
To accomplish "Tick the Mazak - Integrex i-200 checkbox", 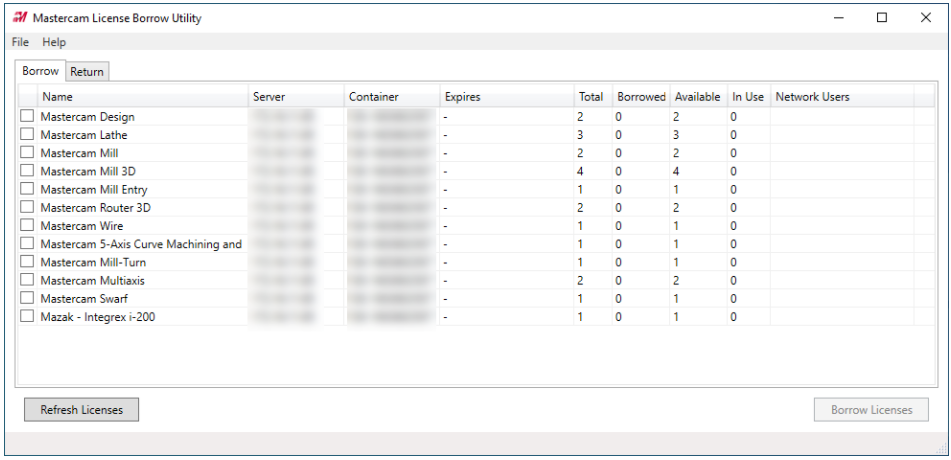I will click(x=27, y=316).
